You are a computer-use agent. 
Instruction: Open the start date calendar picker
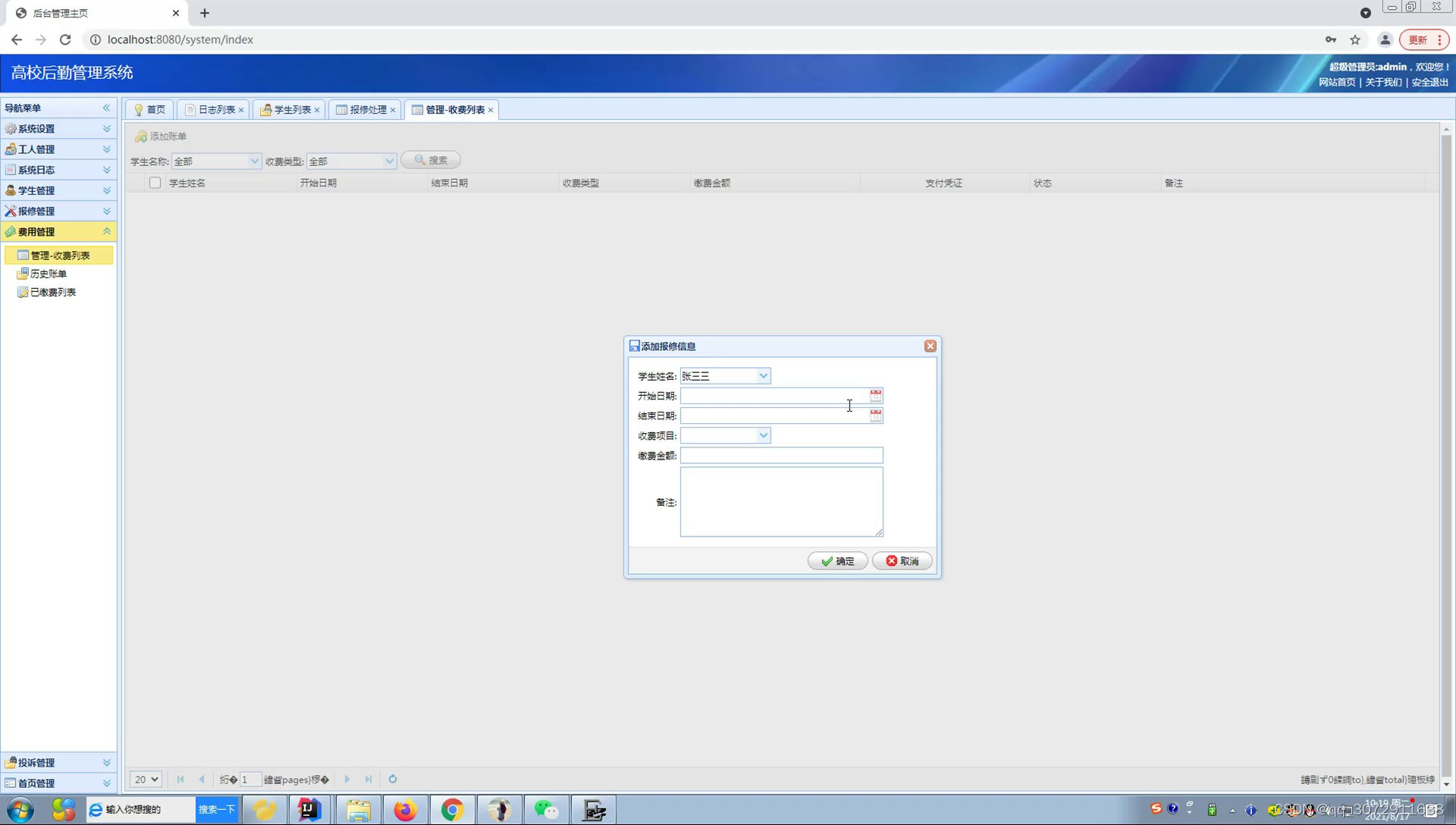click(876, 396)
